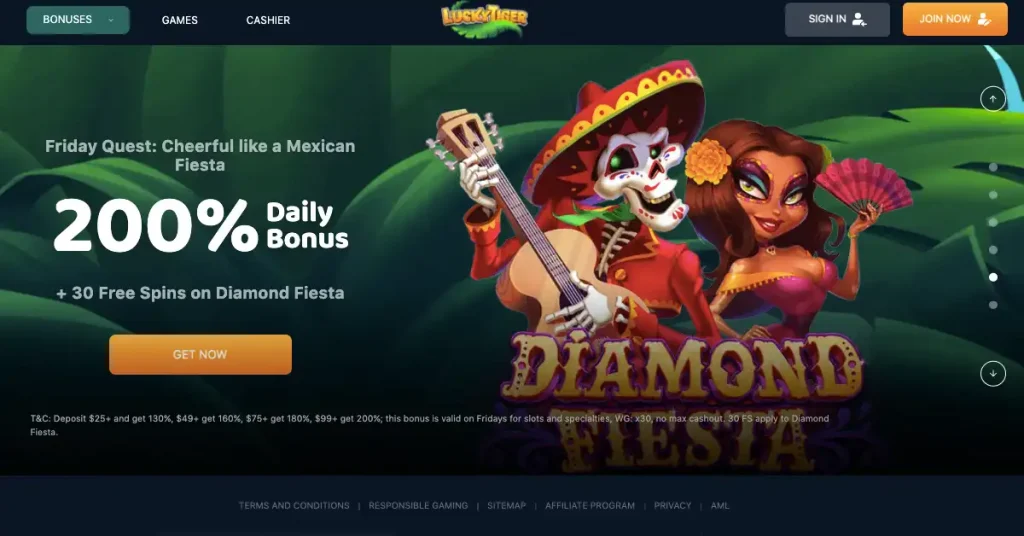The image size is (1024, 536).
Task: Click the user icon in Sign In
Action: pyautogui.click(x=859, y=20)
